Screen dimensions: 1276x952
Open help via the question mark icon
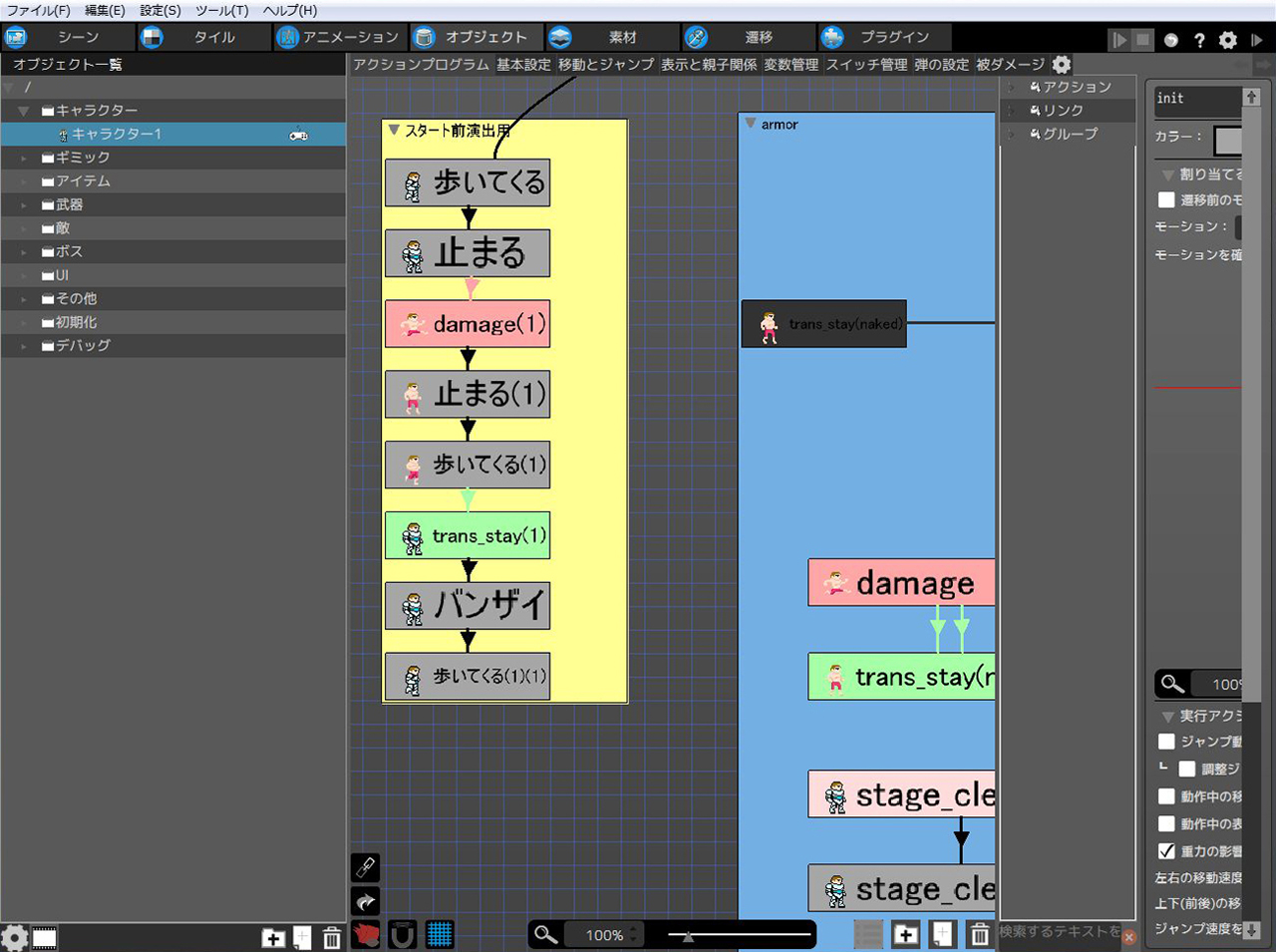pos(1199,40)
